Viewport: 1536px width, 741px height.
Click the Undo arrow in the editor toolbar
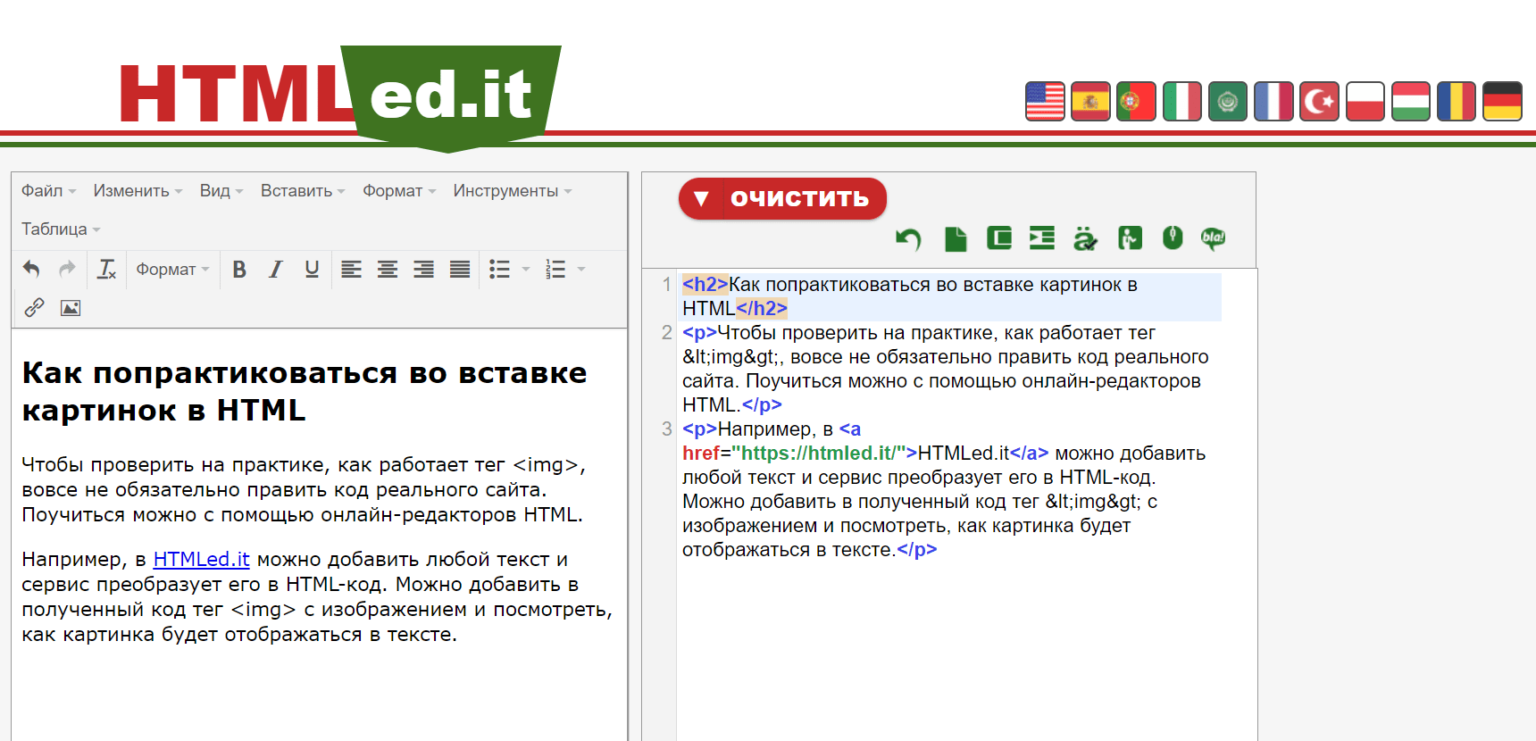click(x=31, y=268)
